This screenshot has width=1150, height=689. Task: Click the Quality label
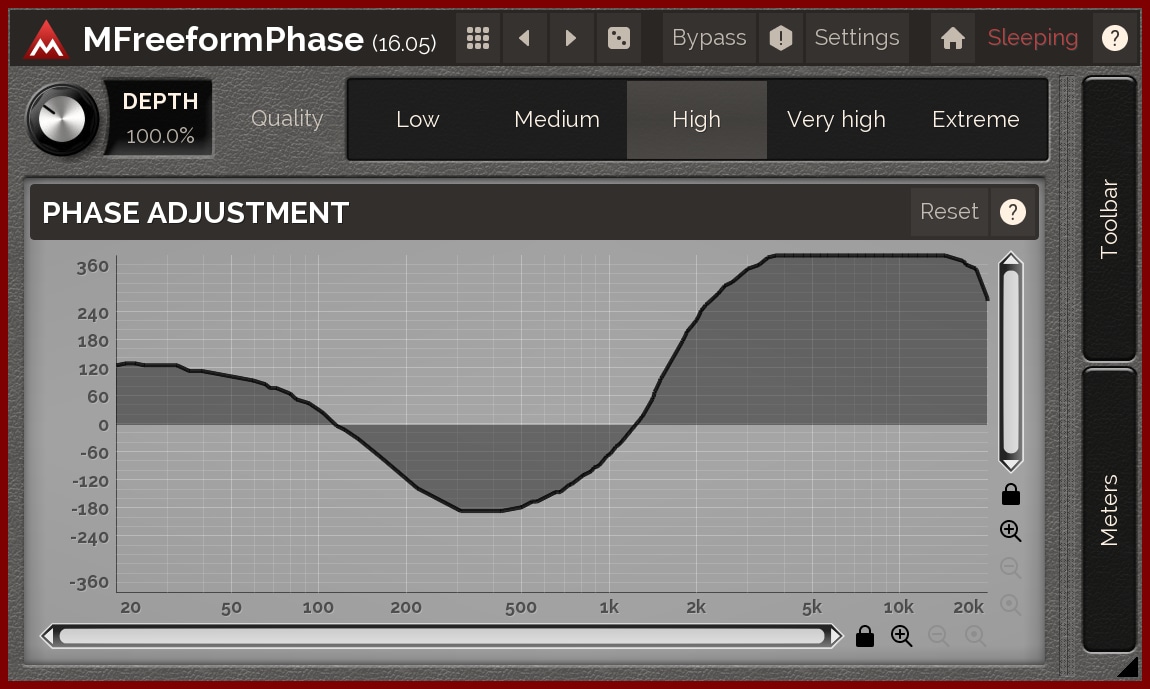[x=287, y=119]
